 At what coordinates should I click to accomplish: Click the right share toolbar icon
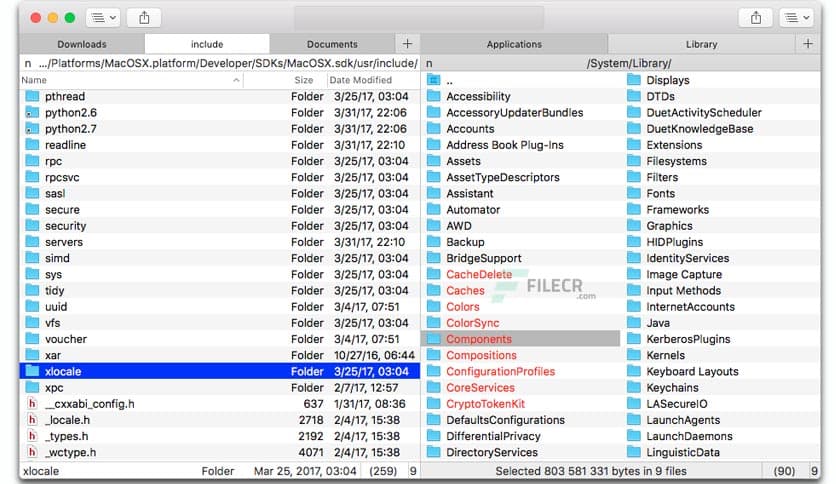756,18
